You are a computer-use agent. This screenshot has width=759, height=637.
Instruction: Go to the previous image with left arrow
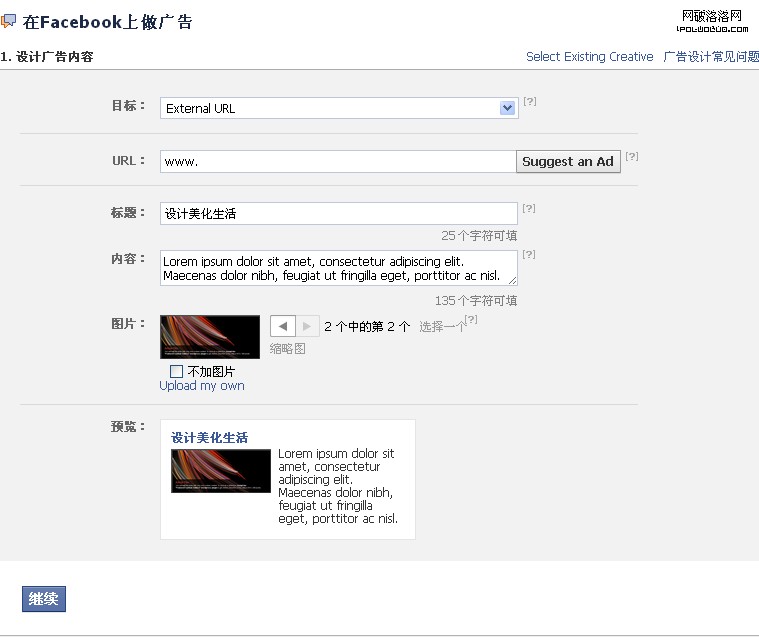click(x=283, y=326)
